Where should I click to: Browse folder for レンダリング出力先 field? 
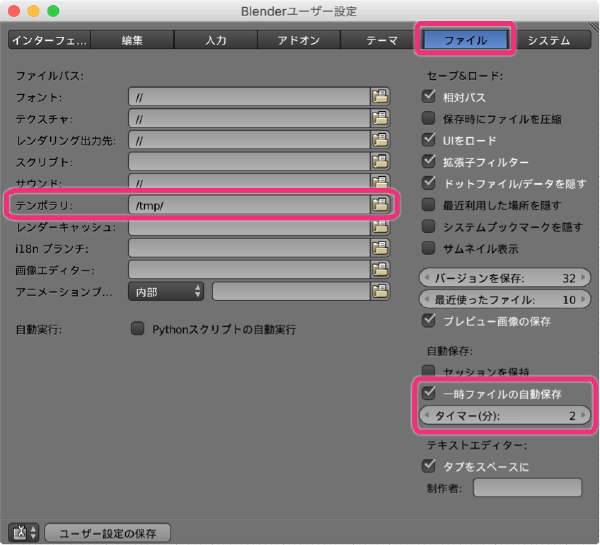[x=380, y=140]
